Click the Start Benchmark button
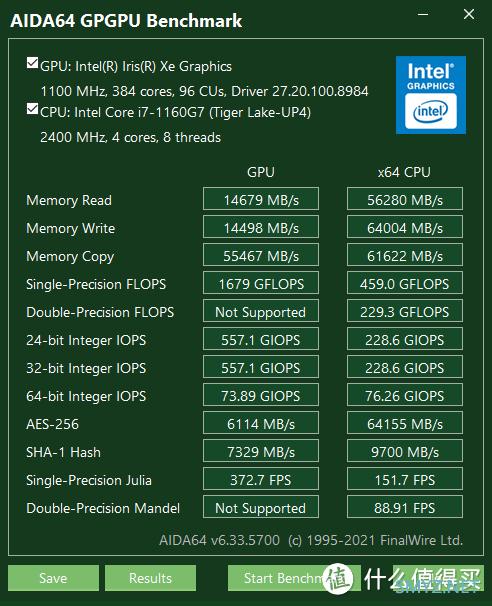Viewport: 492px width, 606px height. point(294,578)
